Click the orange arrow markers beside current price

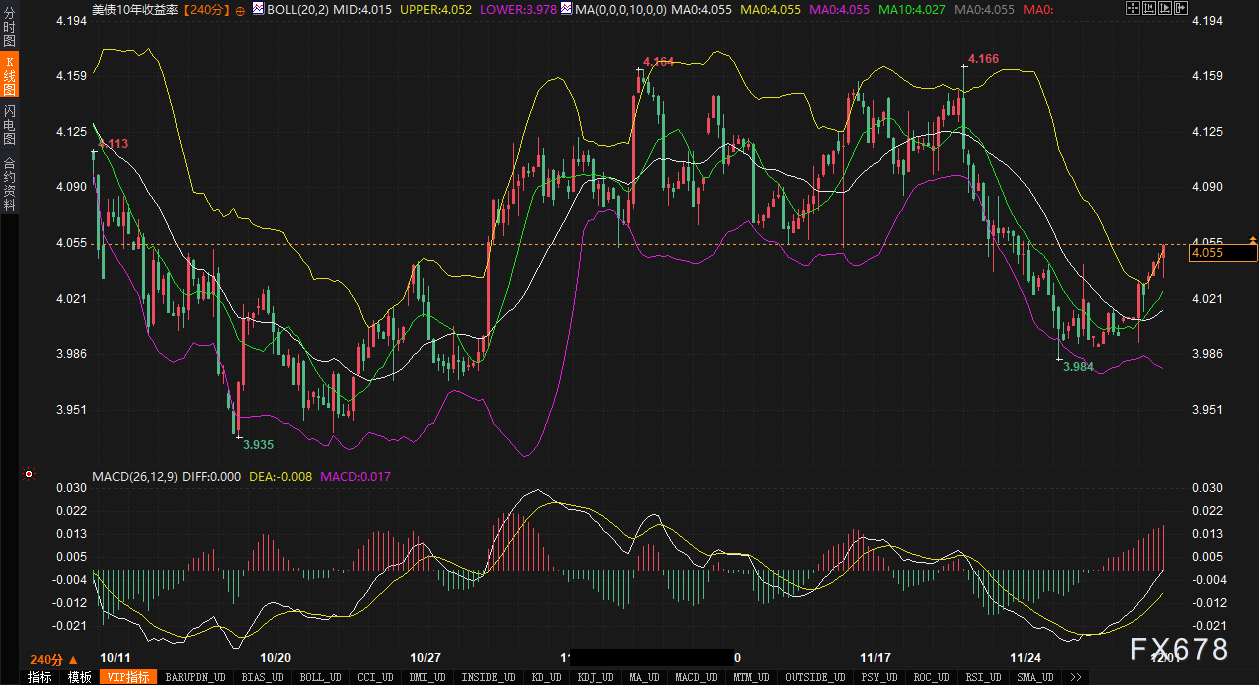click(1252, 240)
